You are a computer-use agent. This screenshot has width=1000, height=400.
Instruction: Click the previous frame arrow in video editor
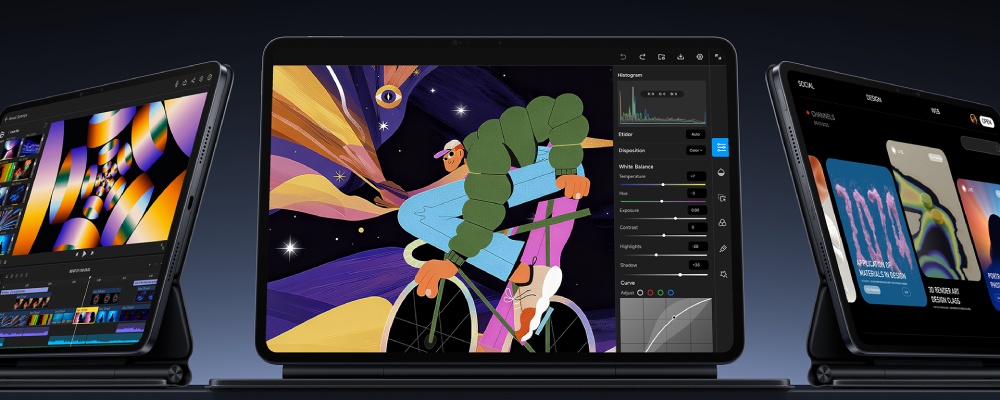point(75,253)
